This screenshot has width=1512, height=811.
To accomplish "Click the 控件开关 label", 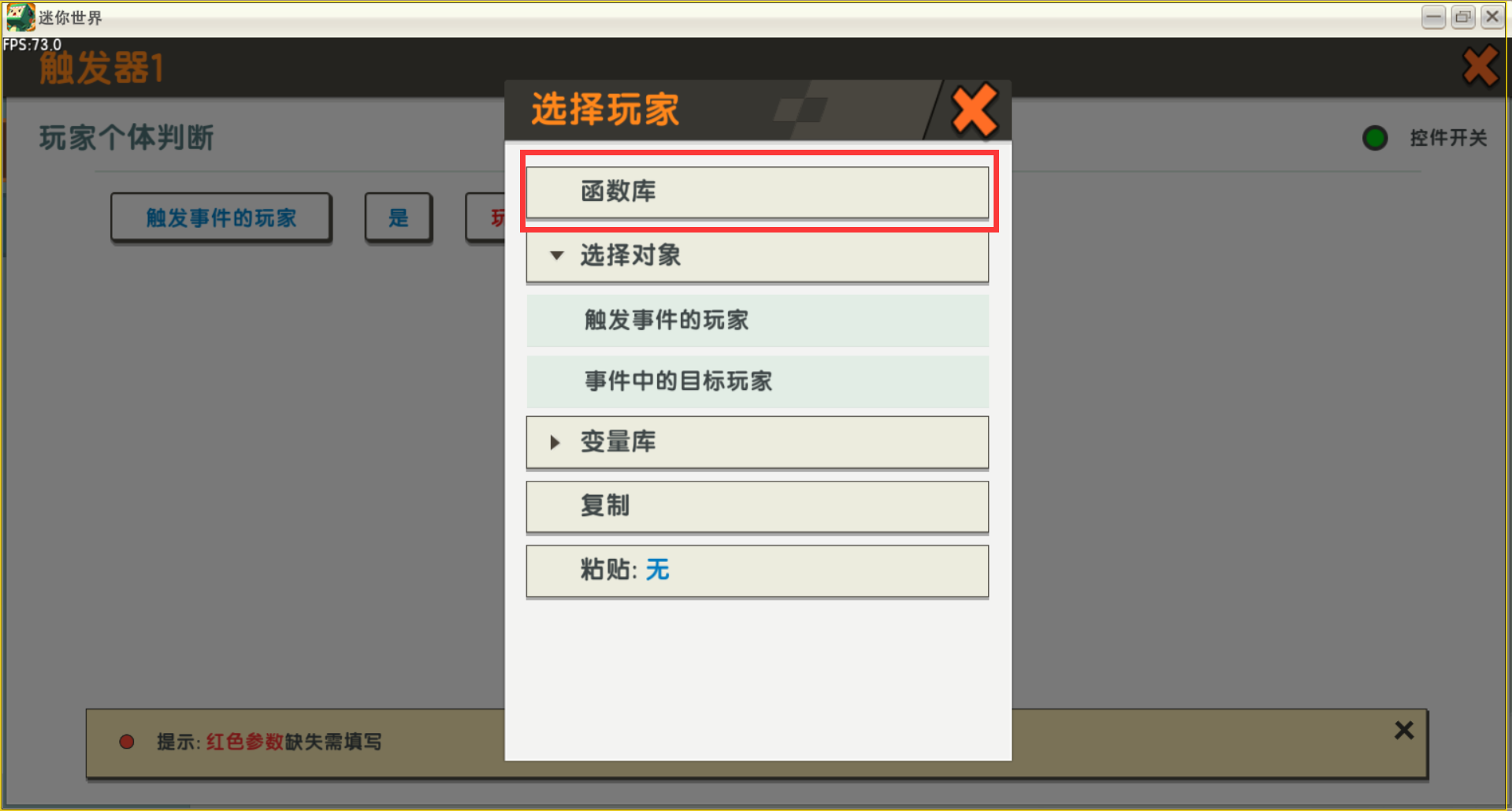I will click(1448, 138).
